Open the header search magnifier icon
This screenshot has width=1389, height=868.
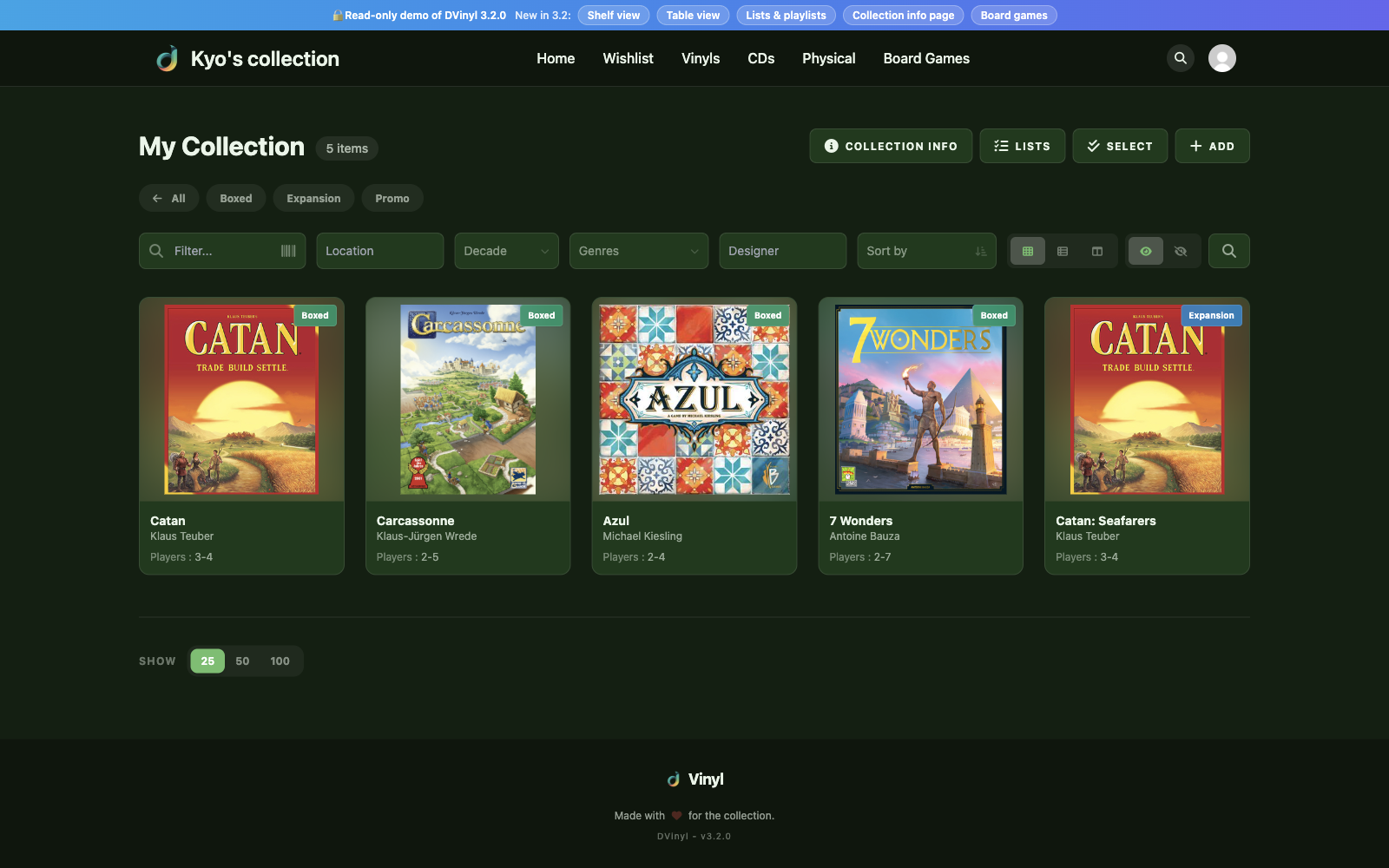[x=1181, y=58]
